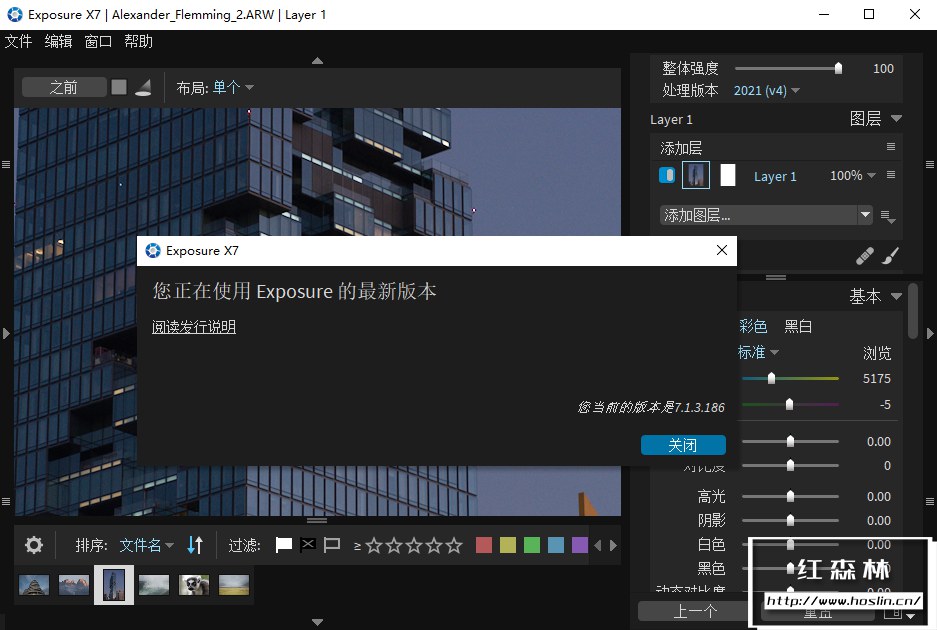
Task: Expand the 基本 panel header dropdown
Action: 896,296
